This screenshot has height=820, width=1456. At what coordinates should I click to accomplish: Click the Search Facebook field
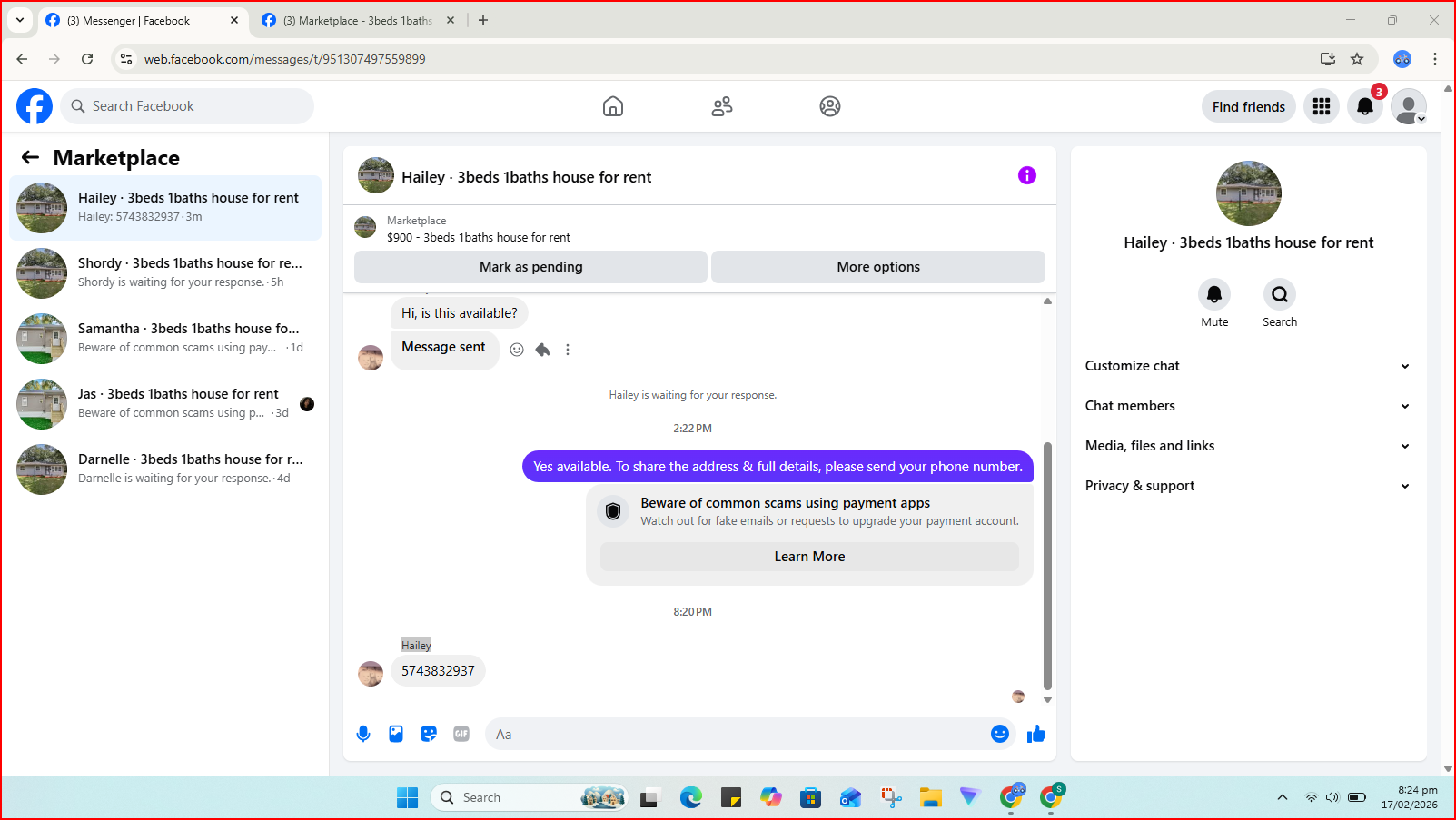pos(188,106)
